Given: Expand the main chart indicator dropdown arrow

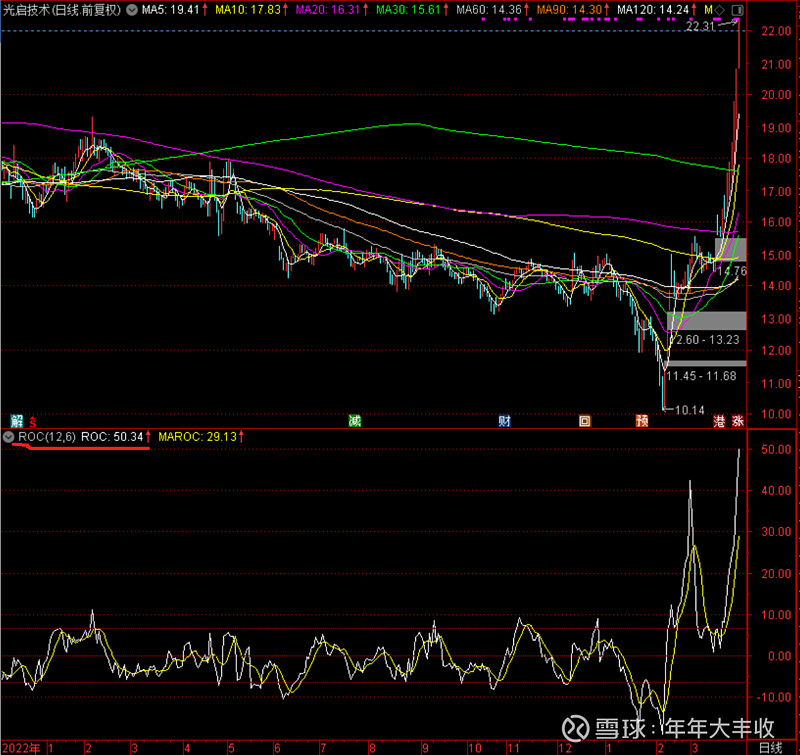Looking at the screenshot, I should point(132,10).
